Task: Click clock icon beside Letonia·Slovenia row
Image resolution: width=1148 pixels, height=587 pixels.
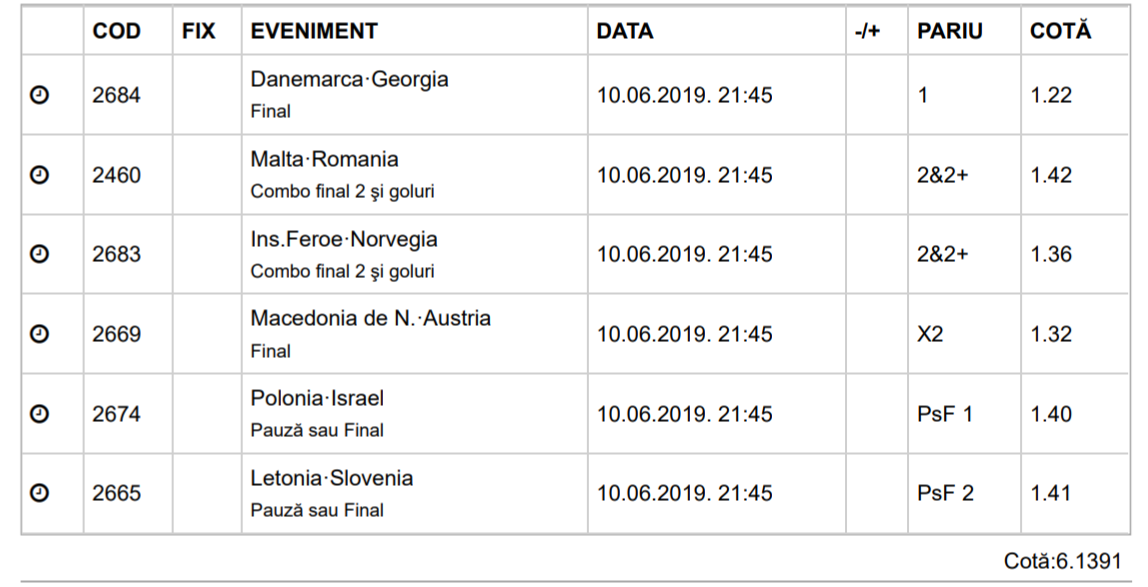Action: click(x=40, y=493)
